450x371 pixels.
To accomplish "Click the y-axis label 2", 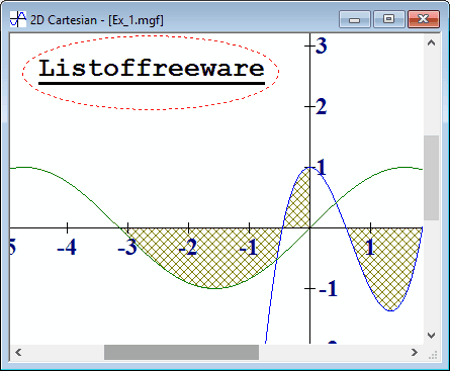I will tap(321, 107).
